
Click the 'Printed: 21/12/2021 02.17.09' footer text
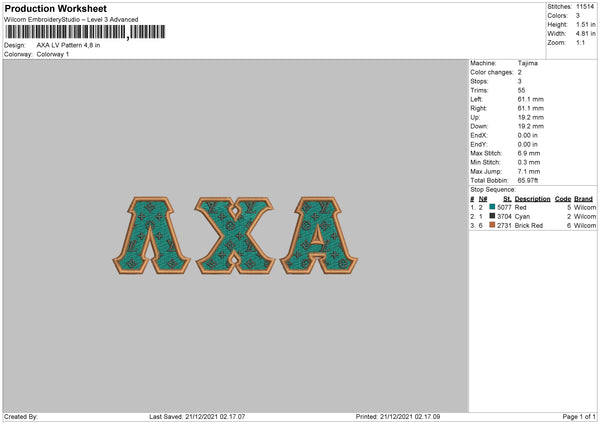point(398,417)
